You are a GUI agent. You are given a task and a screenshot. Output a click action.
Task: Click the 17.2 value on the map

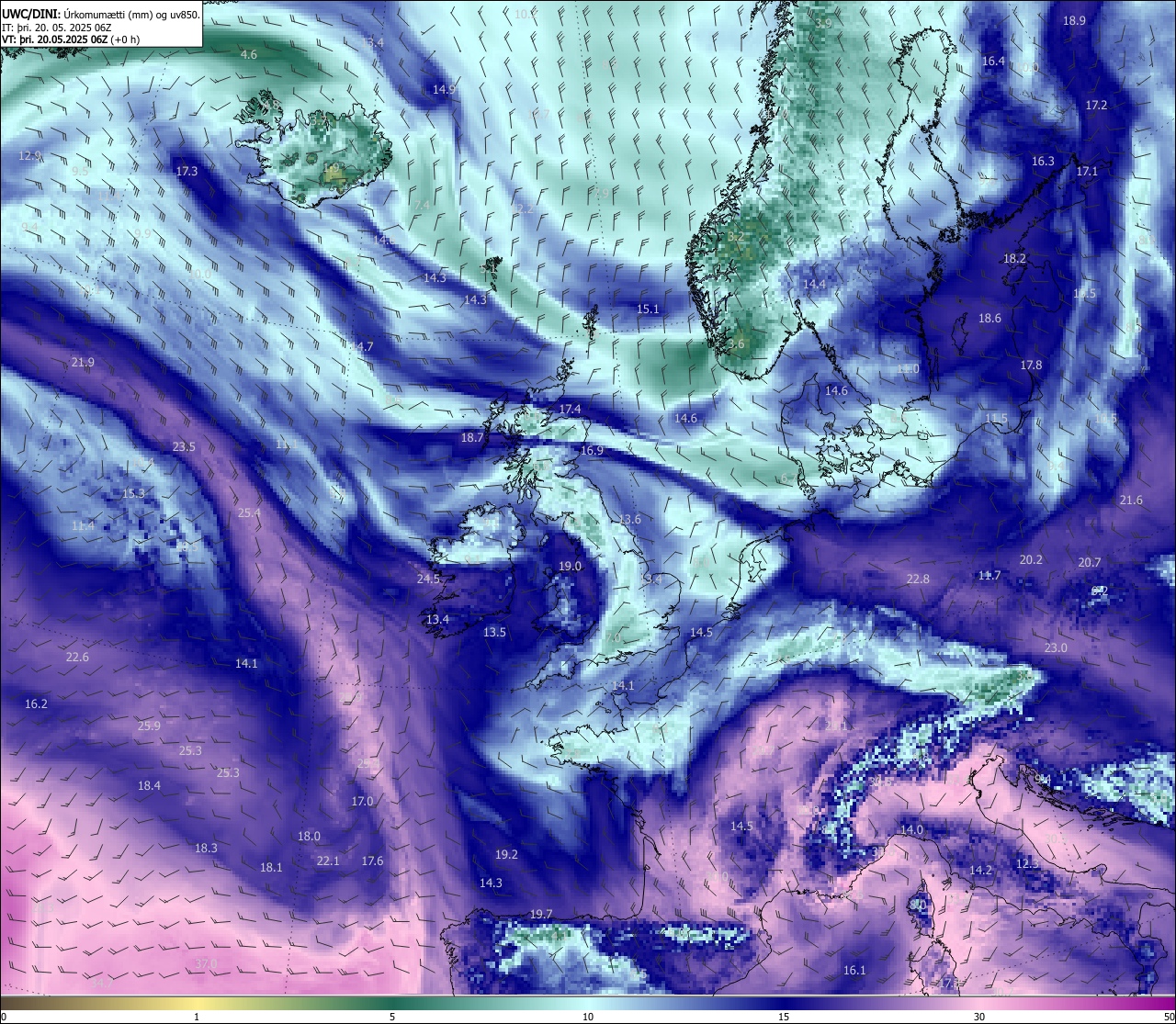1097,105
